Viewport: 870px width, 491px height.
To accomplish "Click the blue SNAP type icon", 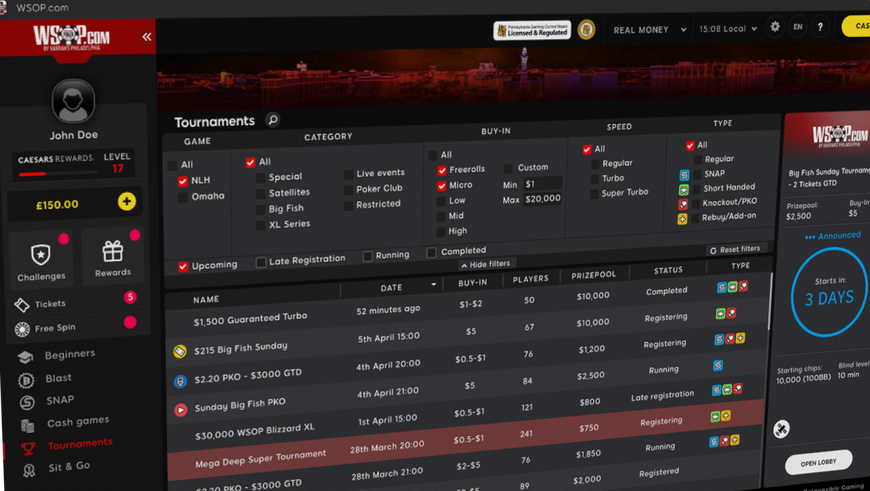I will [x=684, y=175].
